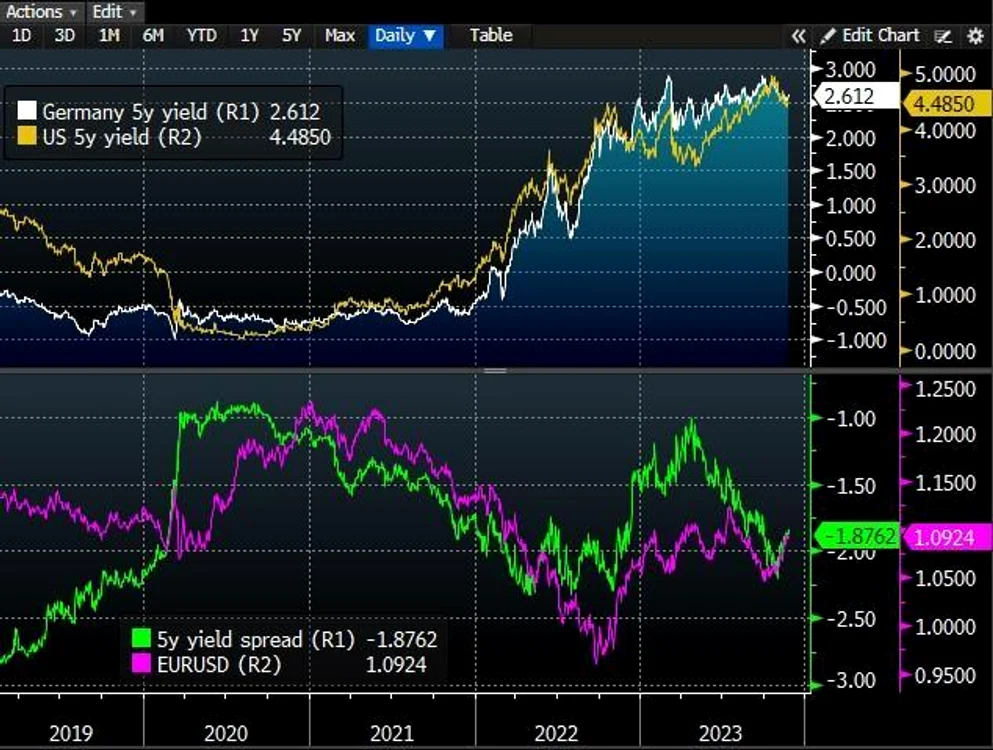Select the 1M range tab
This screenshot has height=750, width=993.
coord(109,35)
